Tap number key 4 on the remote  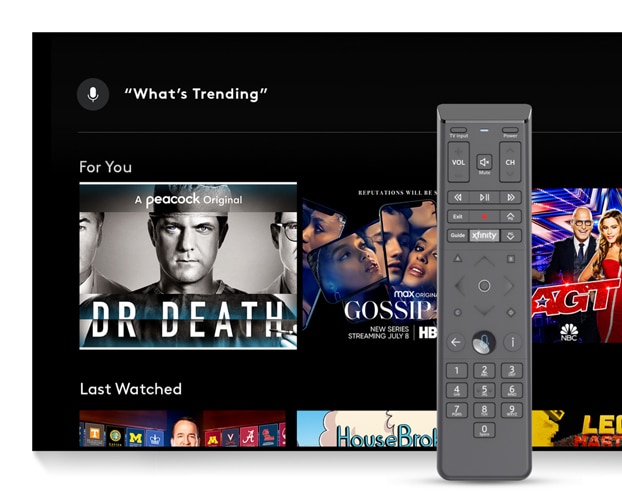(x=457, y=390)
